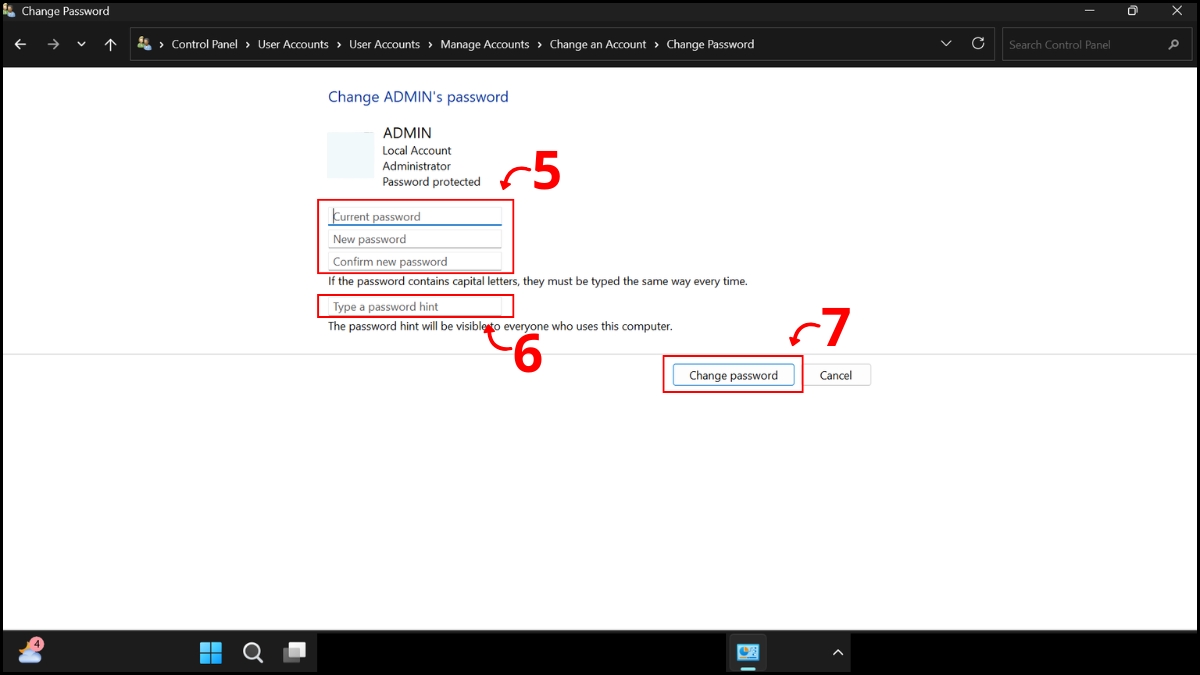The height and width of the screenshot is (675, 1200).
Task: Open the Windows Start menu
Action: coord(211,652)
